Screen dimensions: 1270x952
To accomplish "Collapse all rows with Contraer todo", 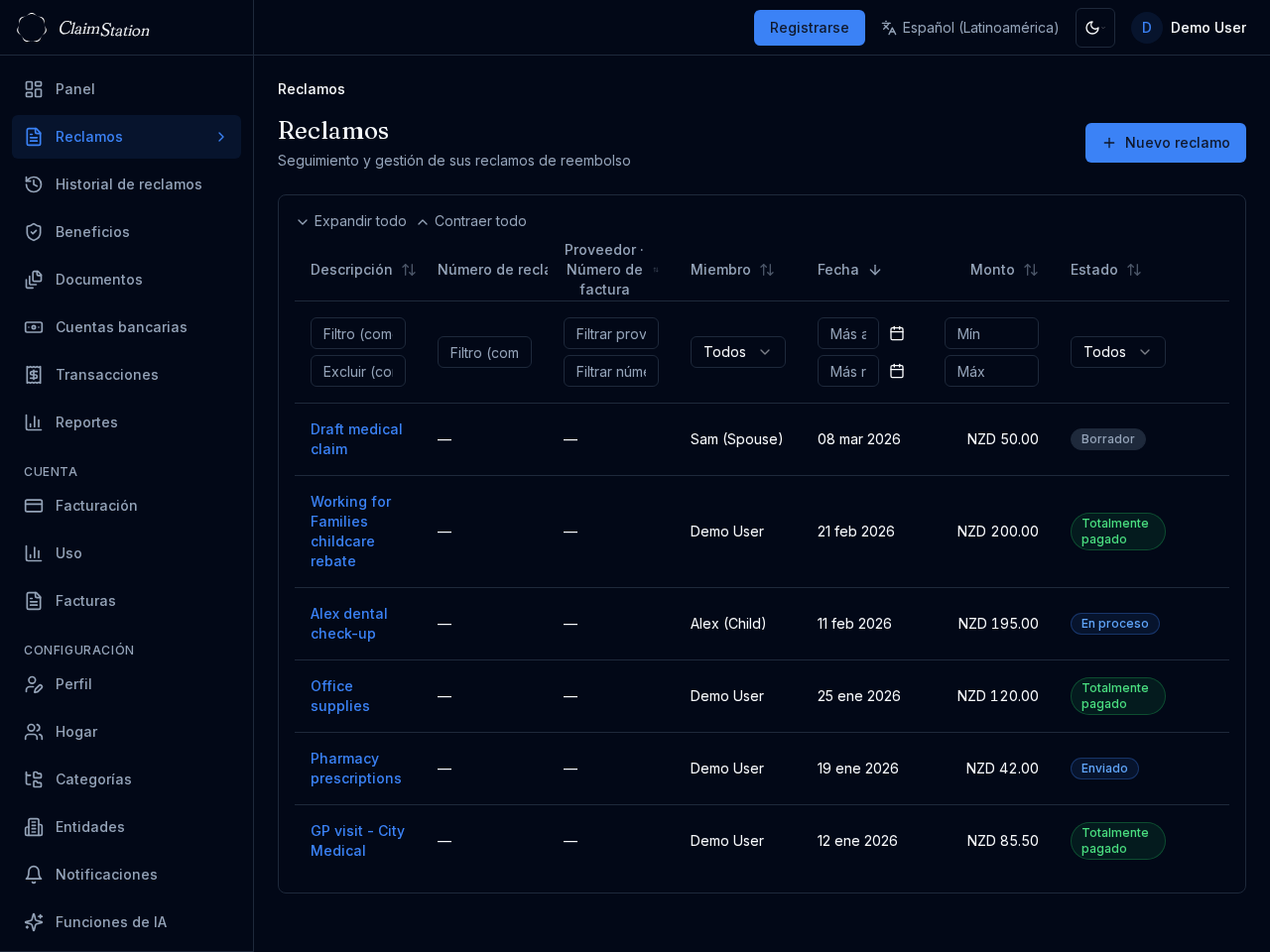I will [x=471, y=221].
